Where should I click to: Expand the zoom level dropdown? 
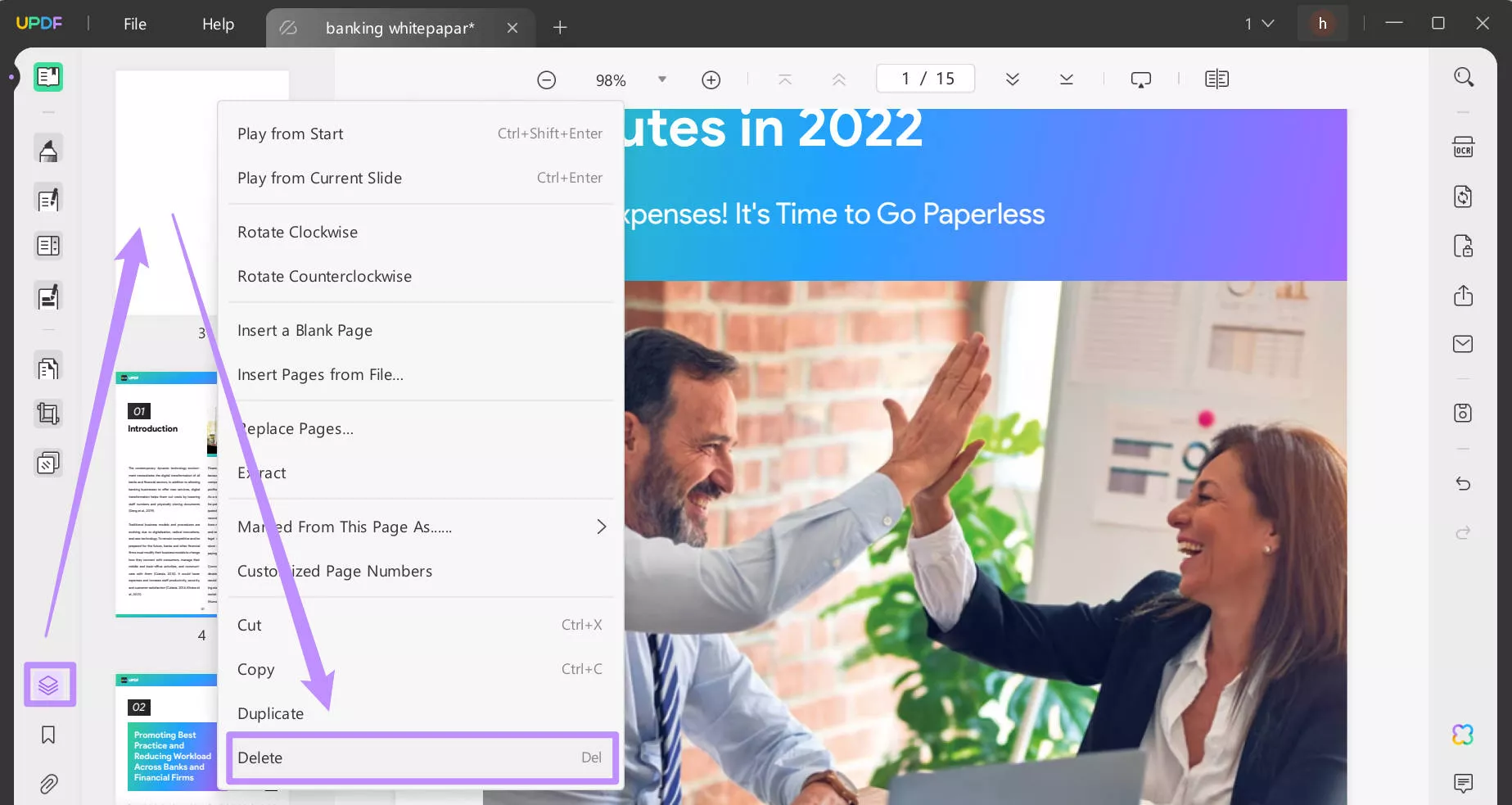pos(662,79)
